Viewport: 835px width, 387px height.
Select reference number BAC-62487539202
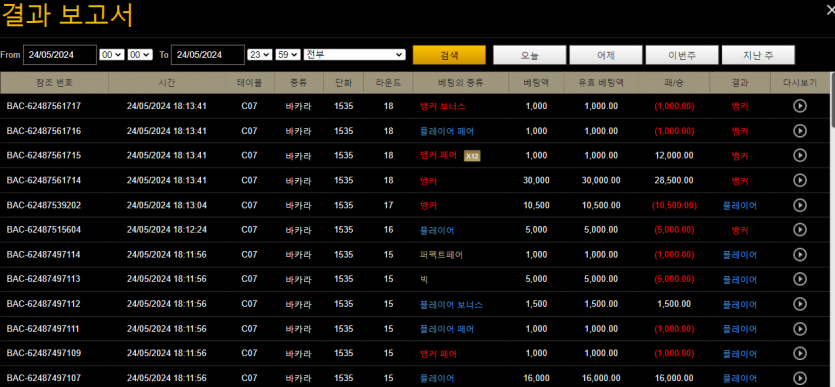(x=44, y=205)
